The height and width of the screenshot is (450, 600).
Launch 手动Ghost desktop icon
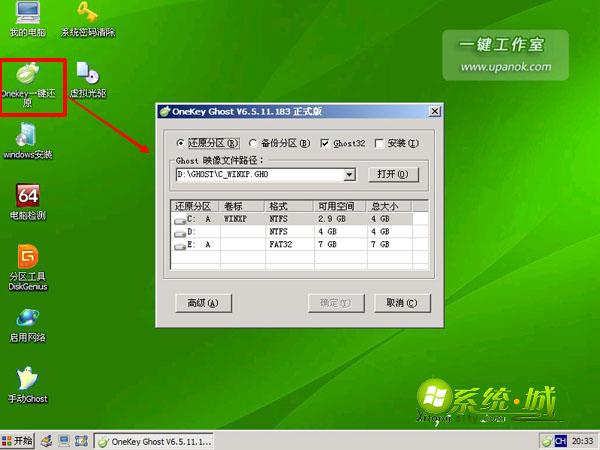point(28,385)
